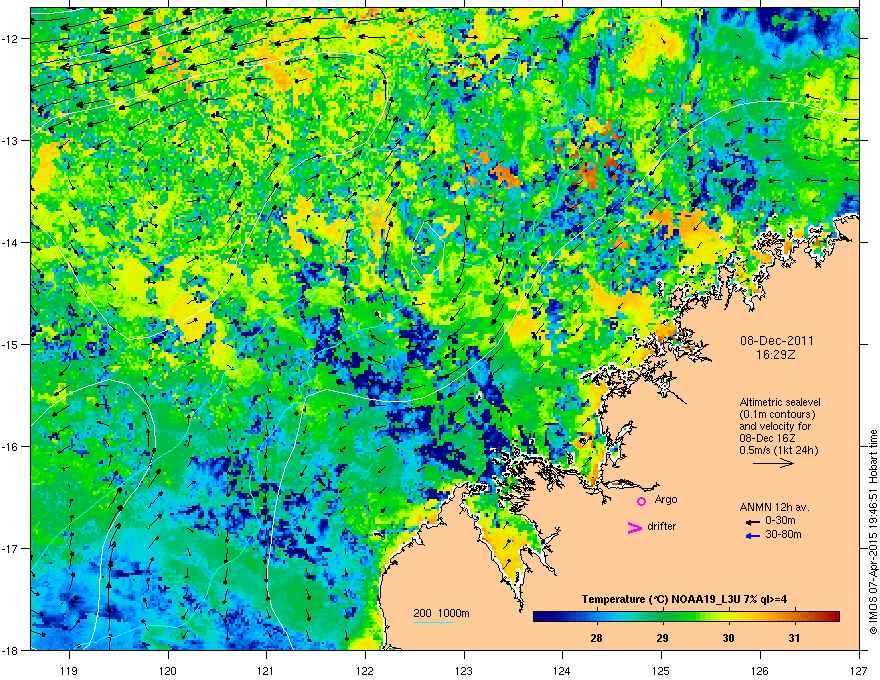Click longitude label 127 on bottom axis

[x=859, y=670]
